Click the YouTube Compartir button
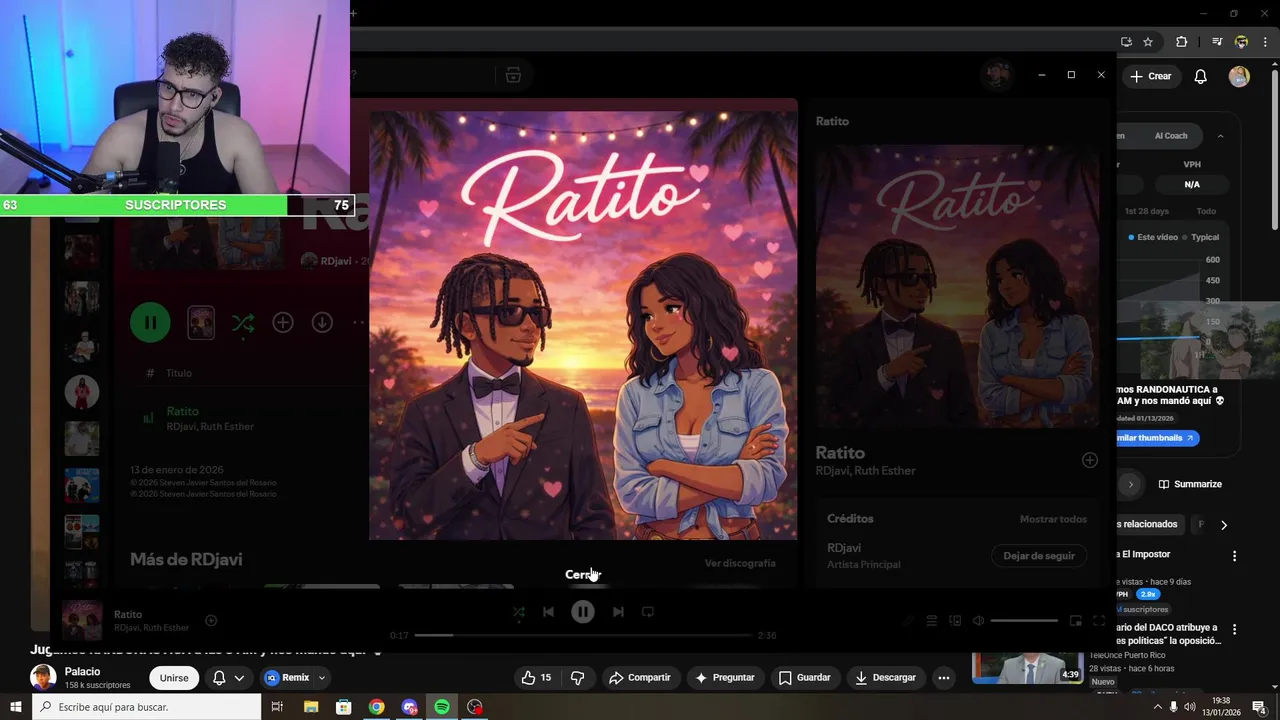The width and height of the screenshot is (1280, 720). [640, 678]
